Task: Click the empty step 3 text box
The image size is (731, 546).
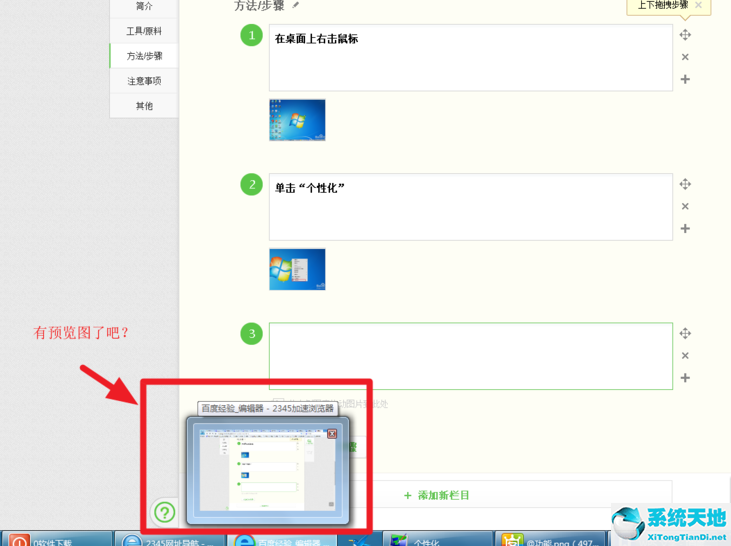Action: coord(471,356)
